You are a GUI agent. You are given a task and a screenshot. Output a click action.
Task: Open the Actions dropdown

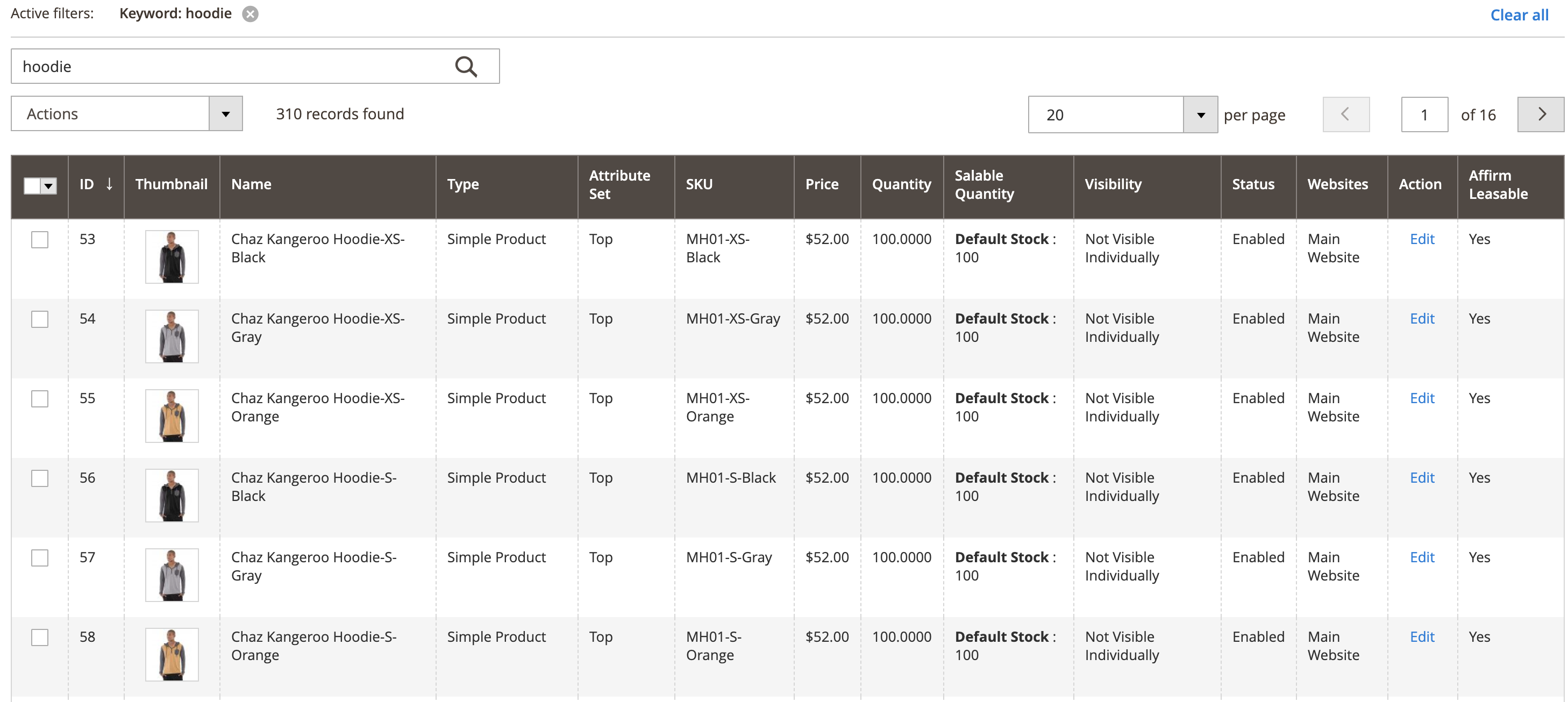click(x=126, y=114)
